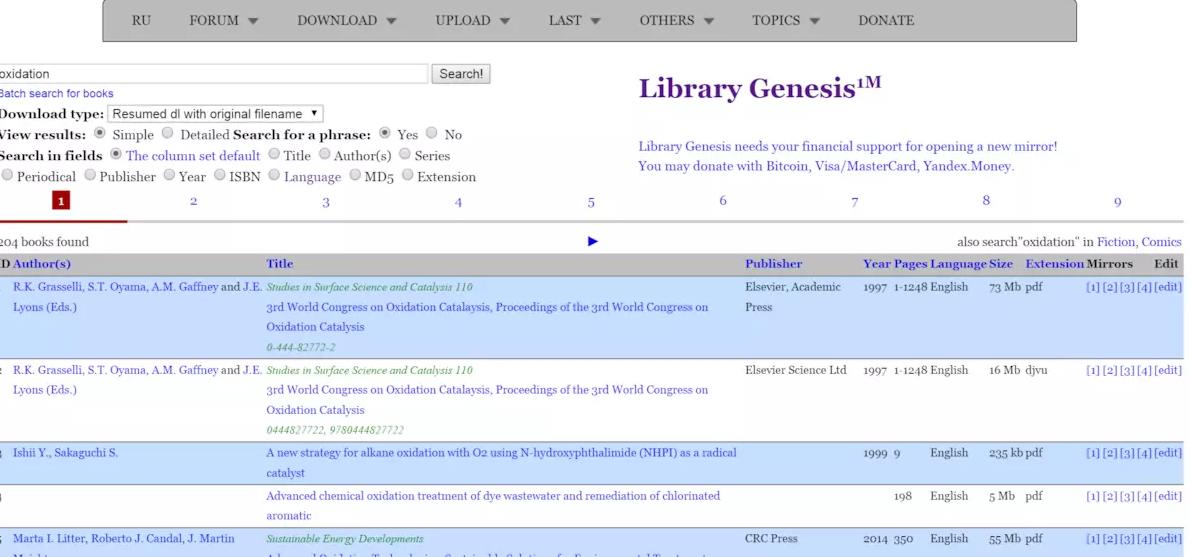Expand the FORUM menu

224,20
